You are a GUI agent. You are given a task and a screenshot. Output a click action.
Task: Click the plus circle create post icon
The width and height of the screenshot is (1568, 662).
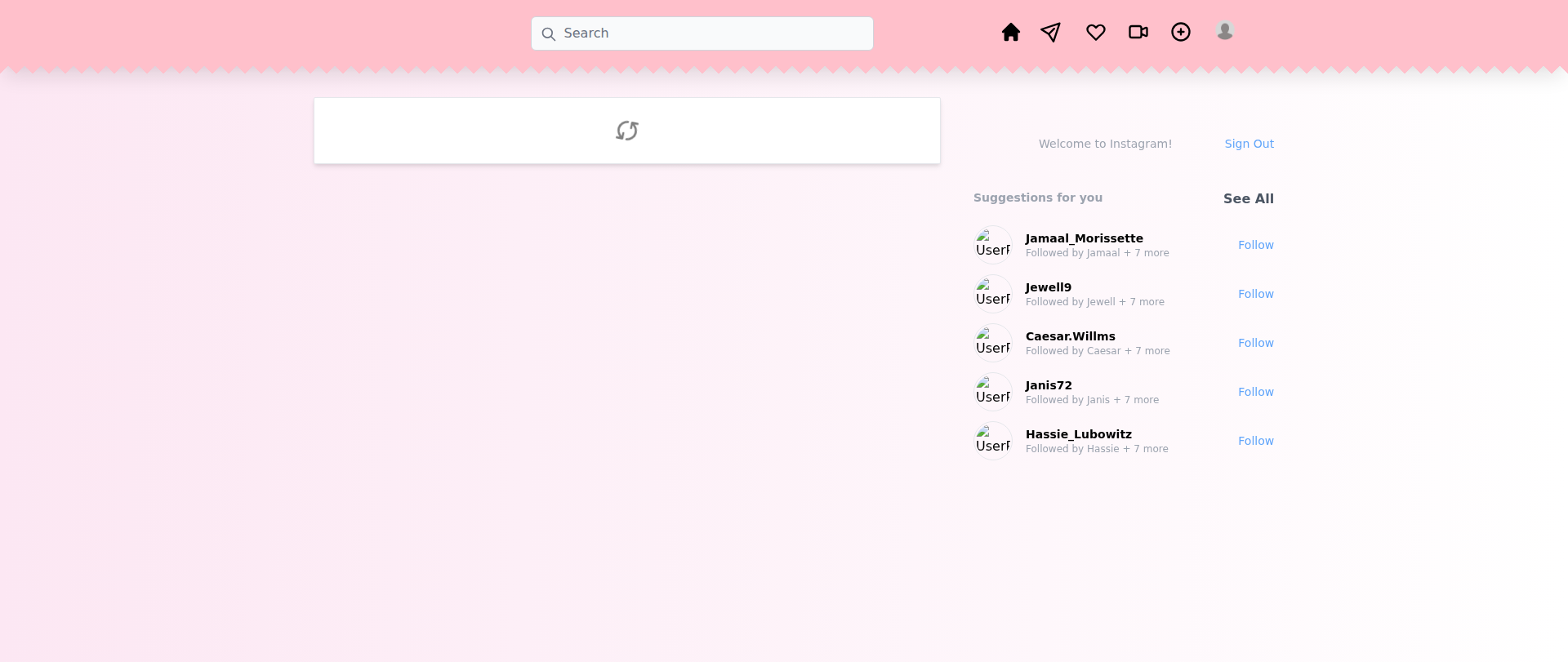[1180, 32]
